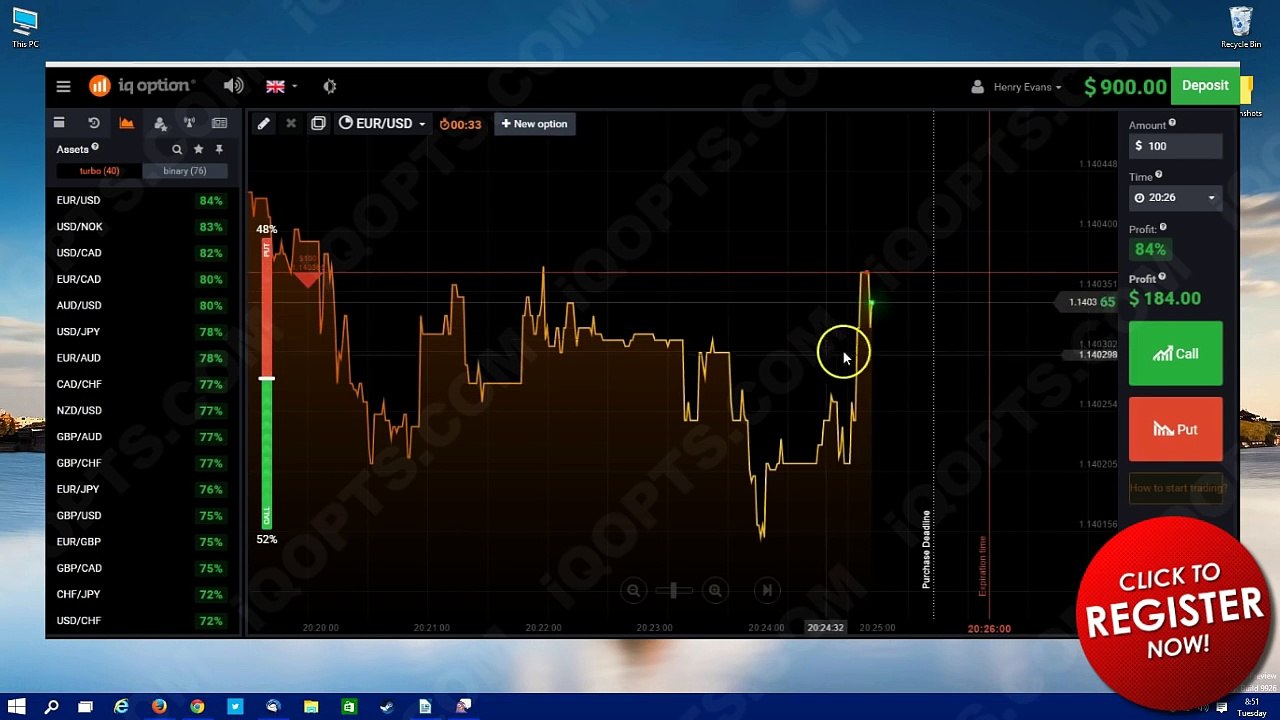The image size is (1280, 720).
Task: Click the New option button
Action: 535,124
